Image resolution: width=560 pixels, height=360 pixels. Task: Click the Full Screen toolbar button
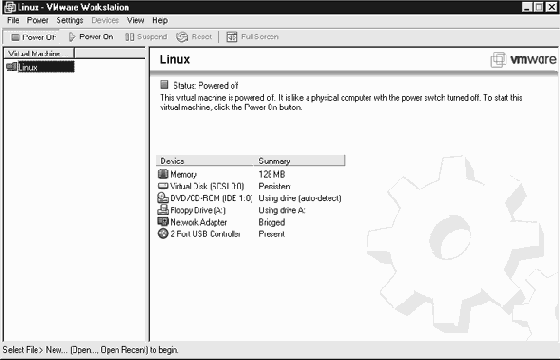pos(252,37)
